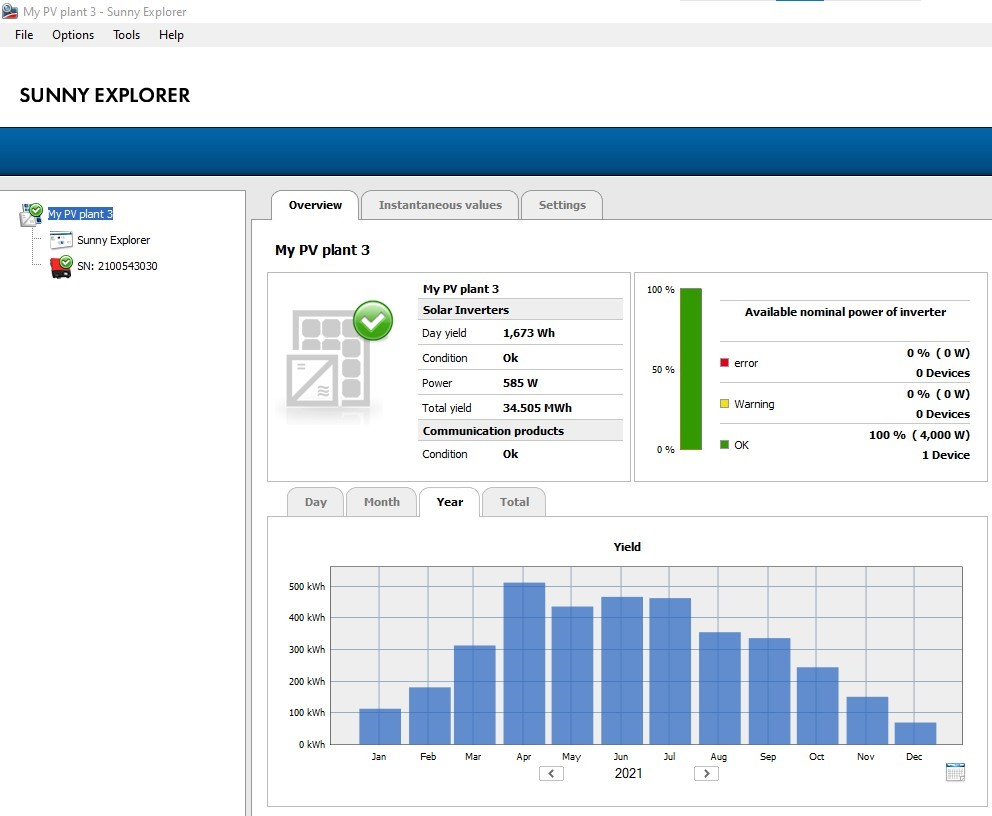Image resolution: width=992 pixels, height=816 pixels.
Task: Click the Communication products Condition Ok value
Action: [511, 454]
